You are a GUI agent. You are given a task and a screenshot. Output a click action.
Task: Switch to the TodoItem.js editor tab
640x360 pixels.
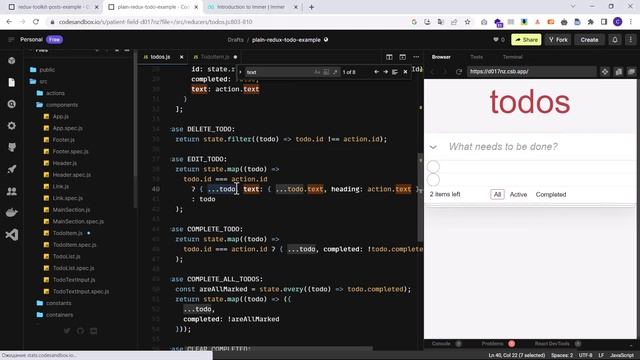[215, 57]
